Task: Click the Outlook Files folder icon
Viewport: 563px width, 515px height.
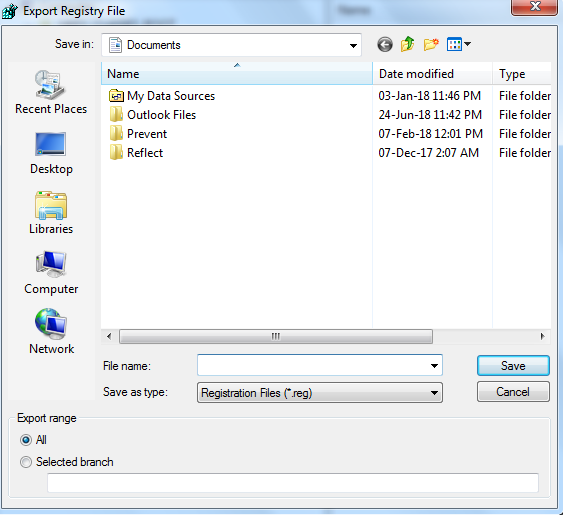Action: point(116,115)
